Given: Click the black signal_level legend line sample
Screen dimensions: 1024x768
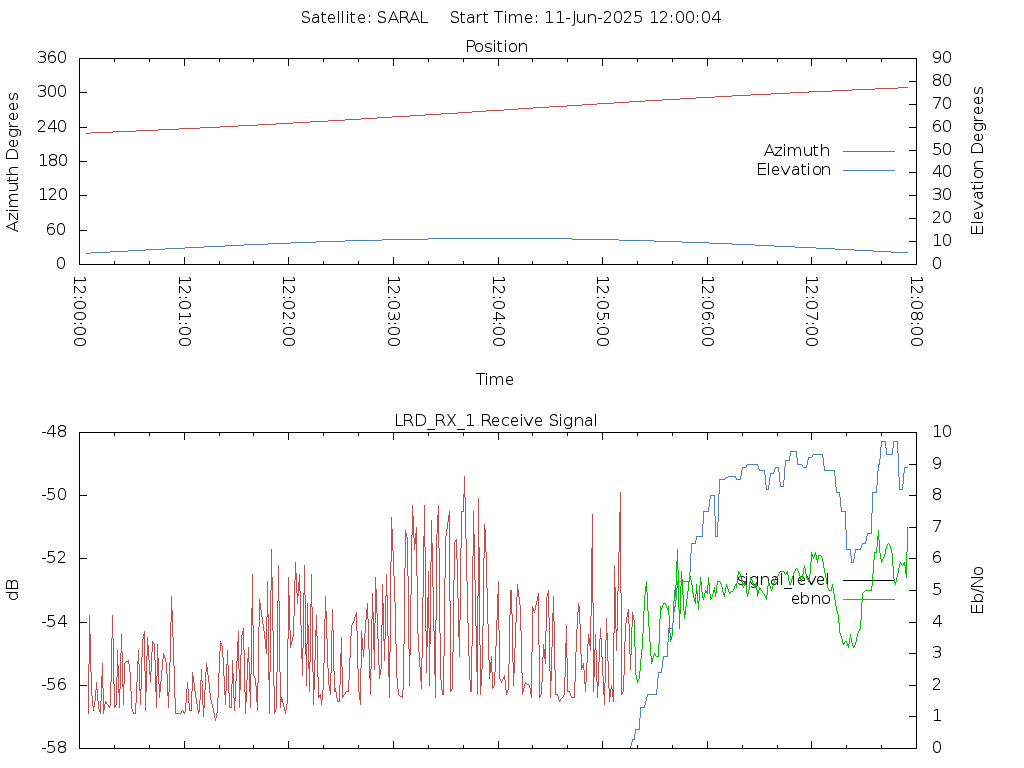Looking at the screenshot, I should tap(869, 581).
